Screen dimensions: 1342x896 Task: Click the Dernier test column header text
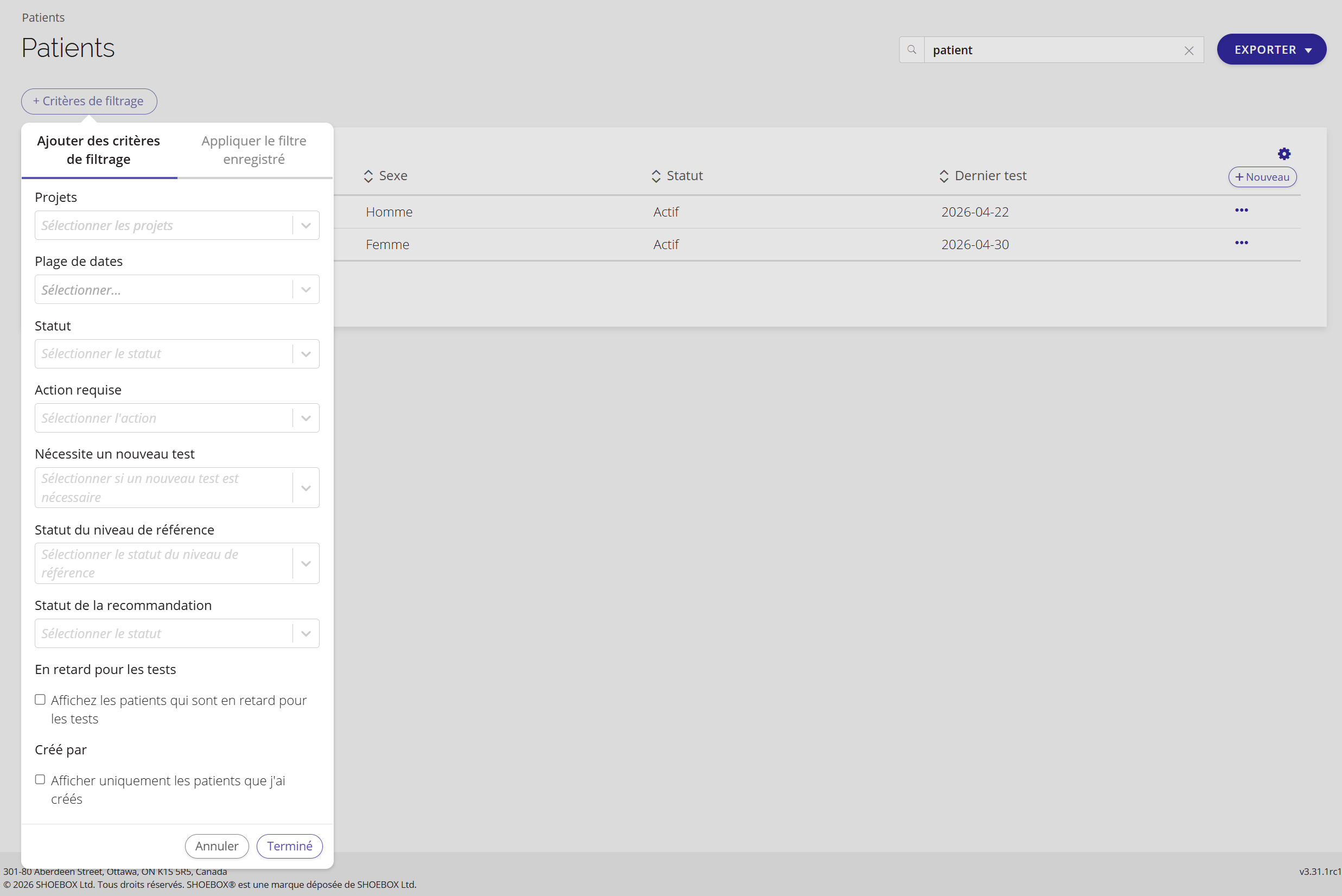991,175
